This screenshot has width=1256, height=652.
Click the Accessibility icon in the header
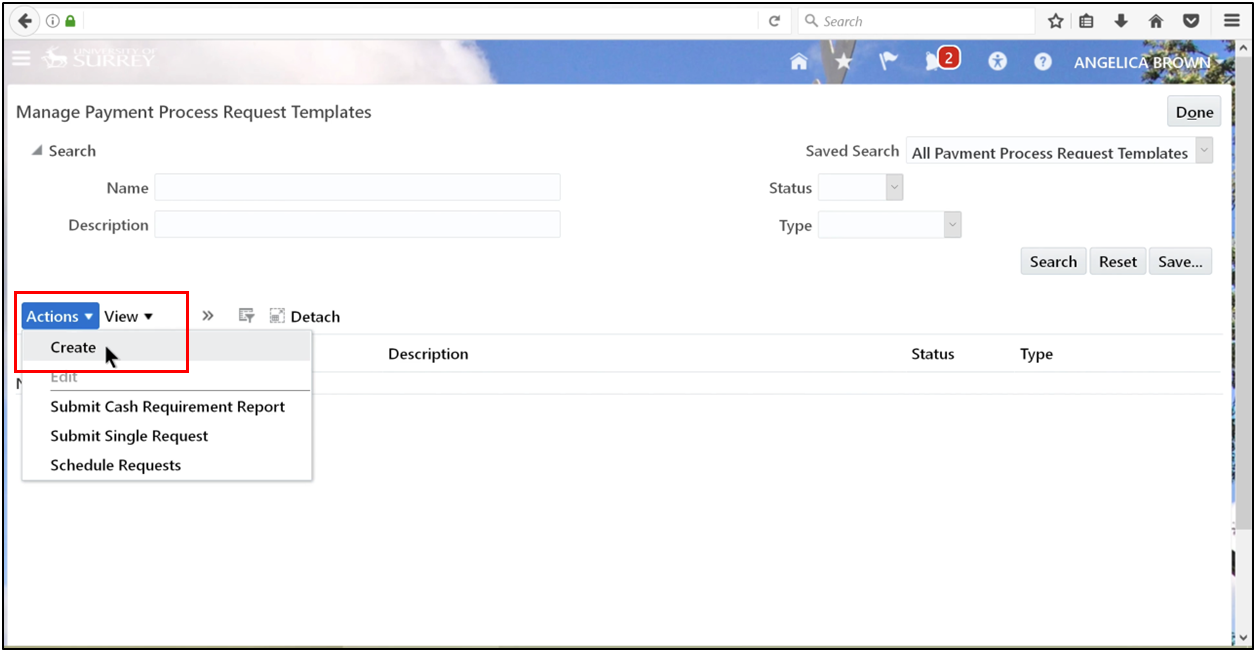tap(997, 61)
